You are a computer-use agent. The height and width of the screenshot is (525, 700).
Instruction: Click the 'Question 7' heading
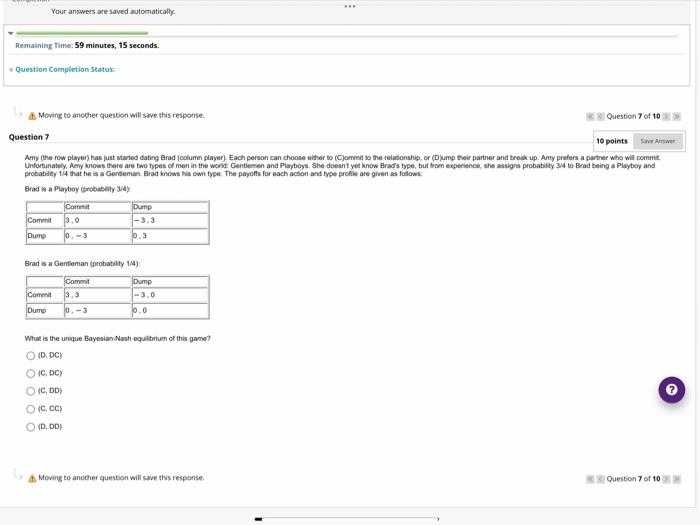click(x=29, y=137)
